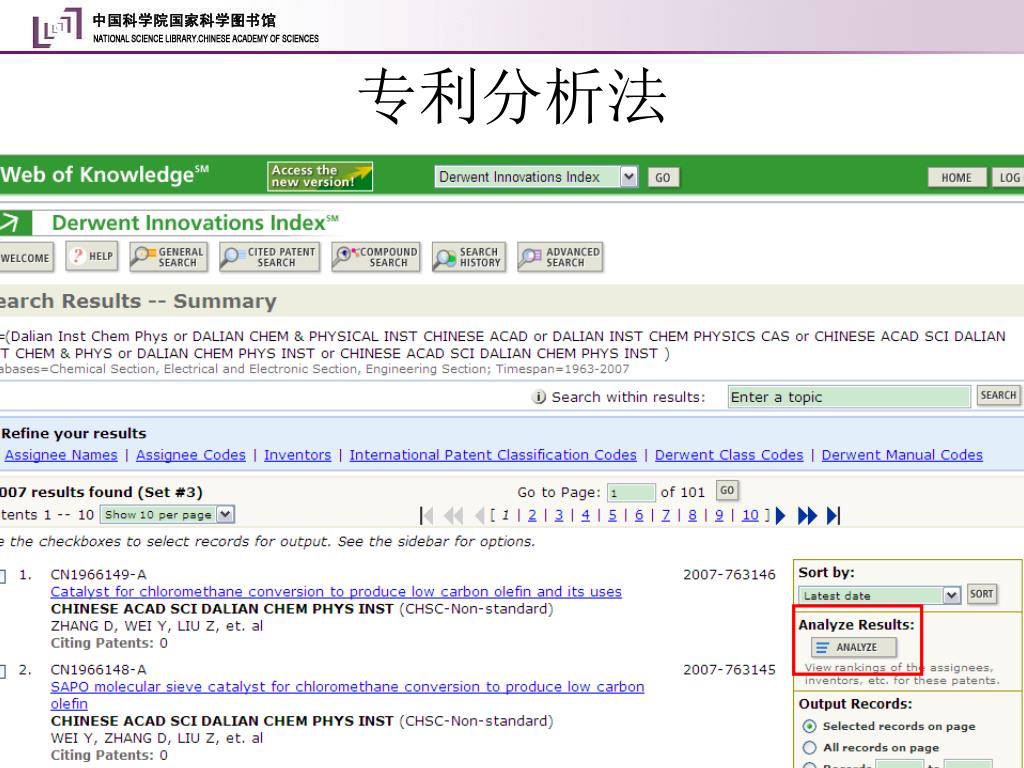
Task: Click the HOME button
Action: click(x=956, y=178)
